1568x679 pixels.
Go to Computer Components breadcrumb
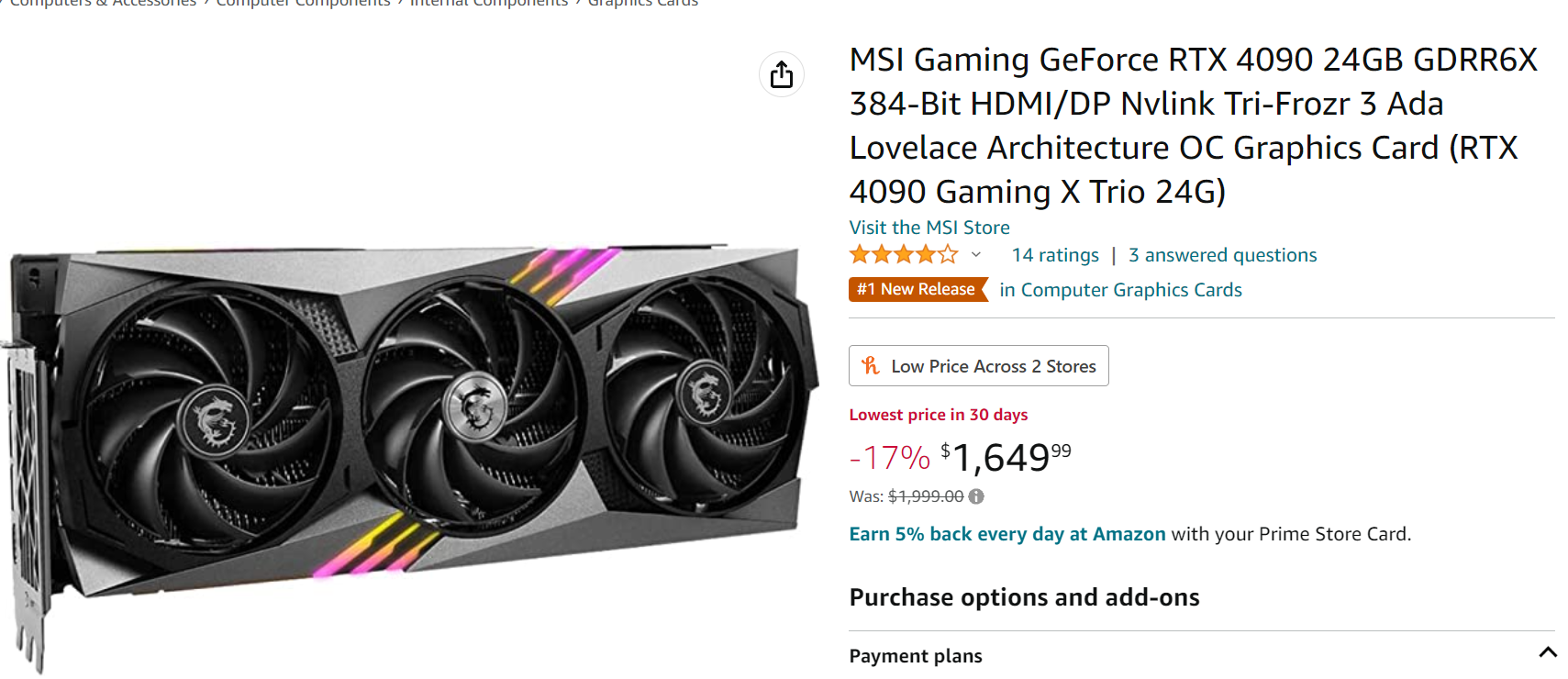[x=303, y=4]
